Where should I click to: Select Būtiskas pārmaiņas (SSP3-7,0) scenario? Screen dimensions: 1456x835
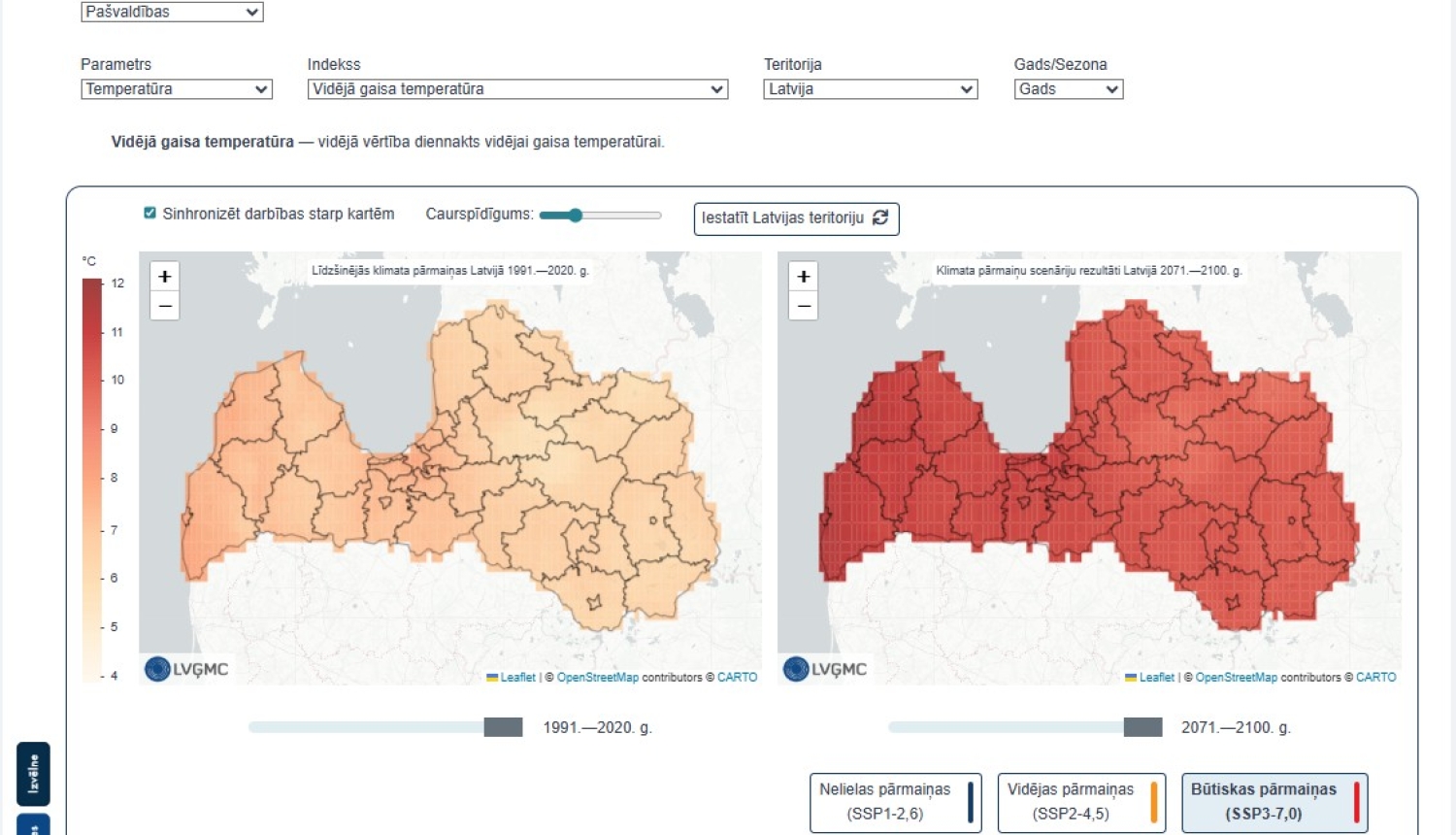point(1274,802)
